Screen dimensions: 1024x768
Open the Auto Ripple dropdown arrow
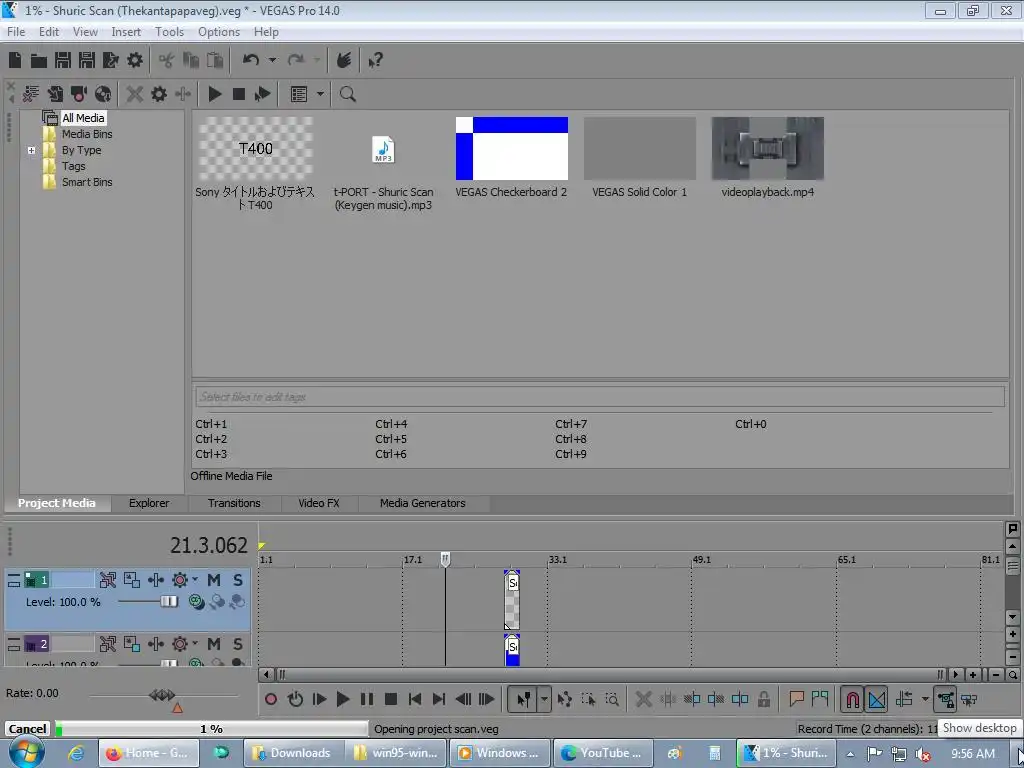[925, 699]
